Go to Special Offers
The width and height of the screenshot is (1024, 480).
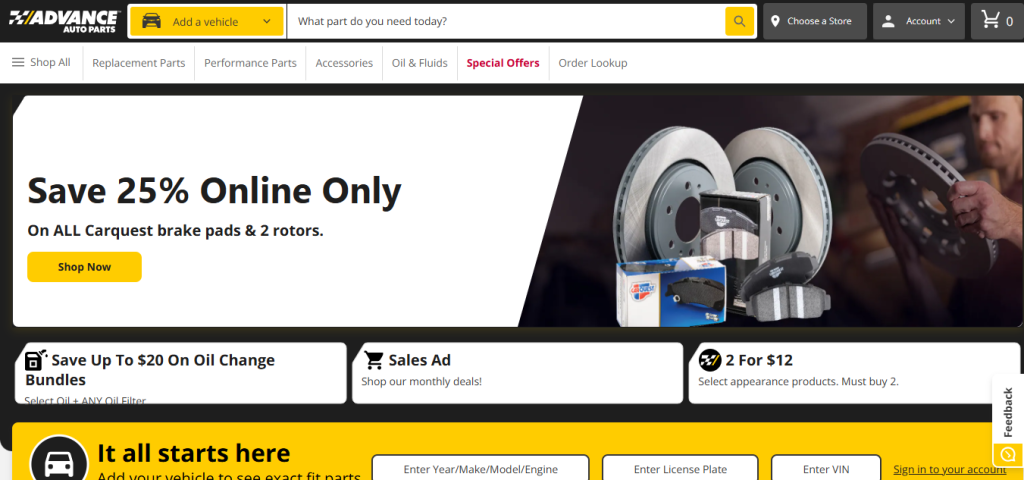[503, 63]
